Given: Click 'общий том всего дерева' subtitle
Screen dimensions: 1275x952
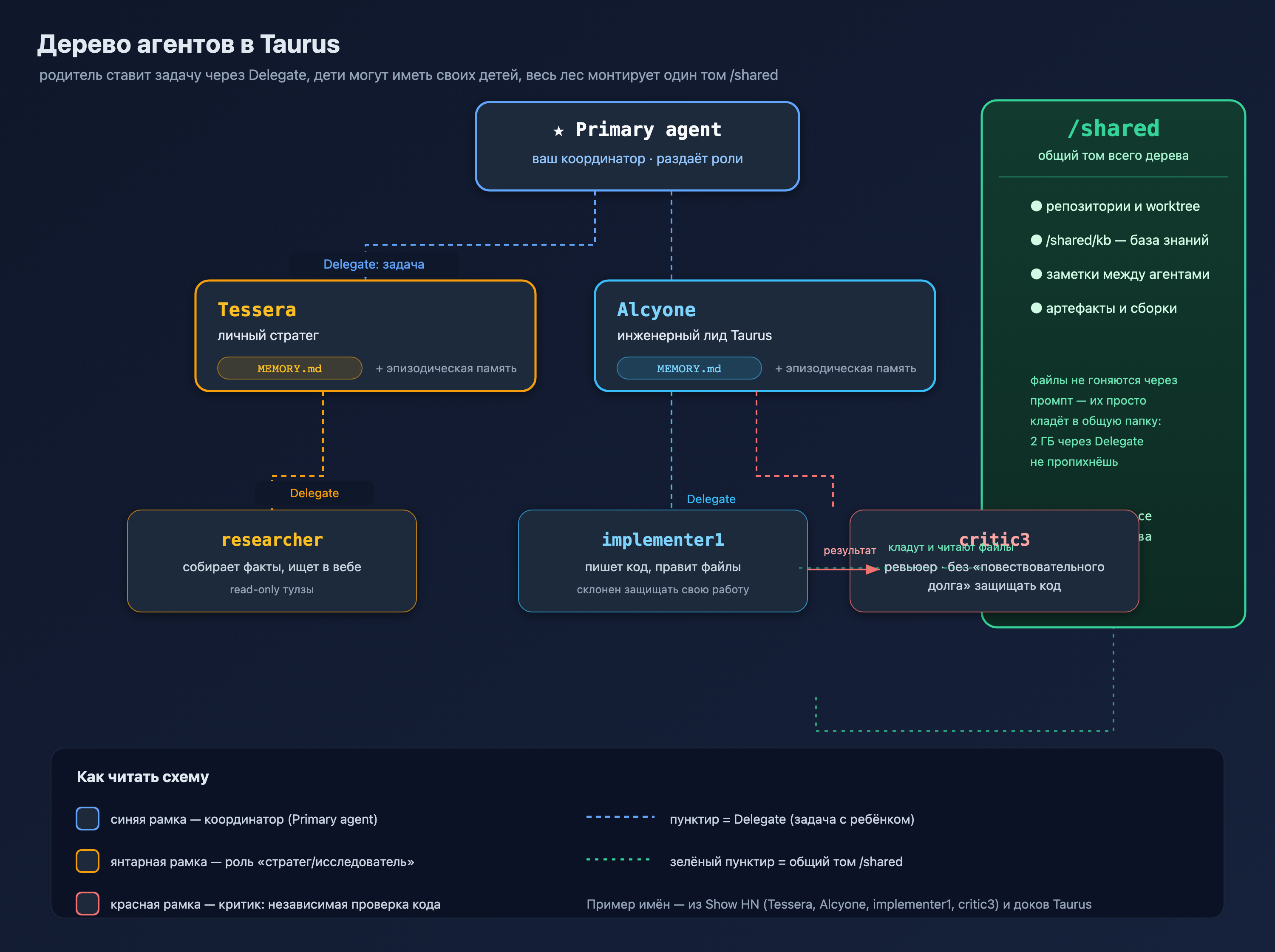Looking at the screenshot, I should click(1113, 156).
